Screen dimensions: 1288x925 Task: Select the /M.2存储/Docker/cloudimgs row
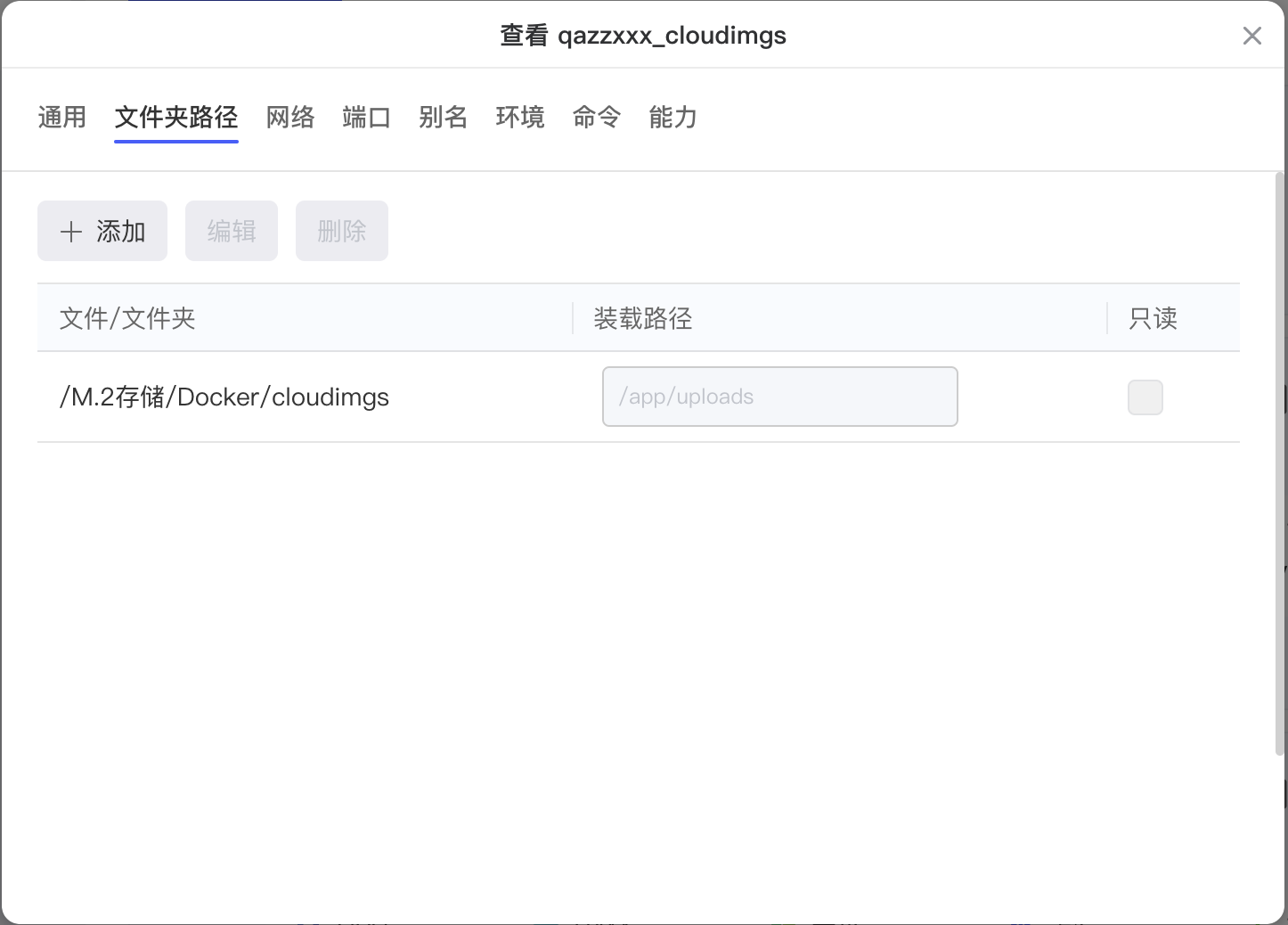(224, 397)
